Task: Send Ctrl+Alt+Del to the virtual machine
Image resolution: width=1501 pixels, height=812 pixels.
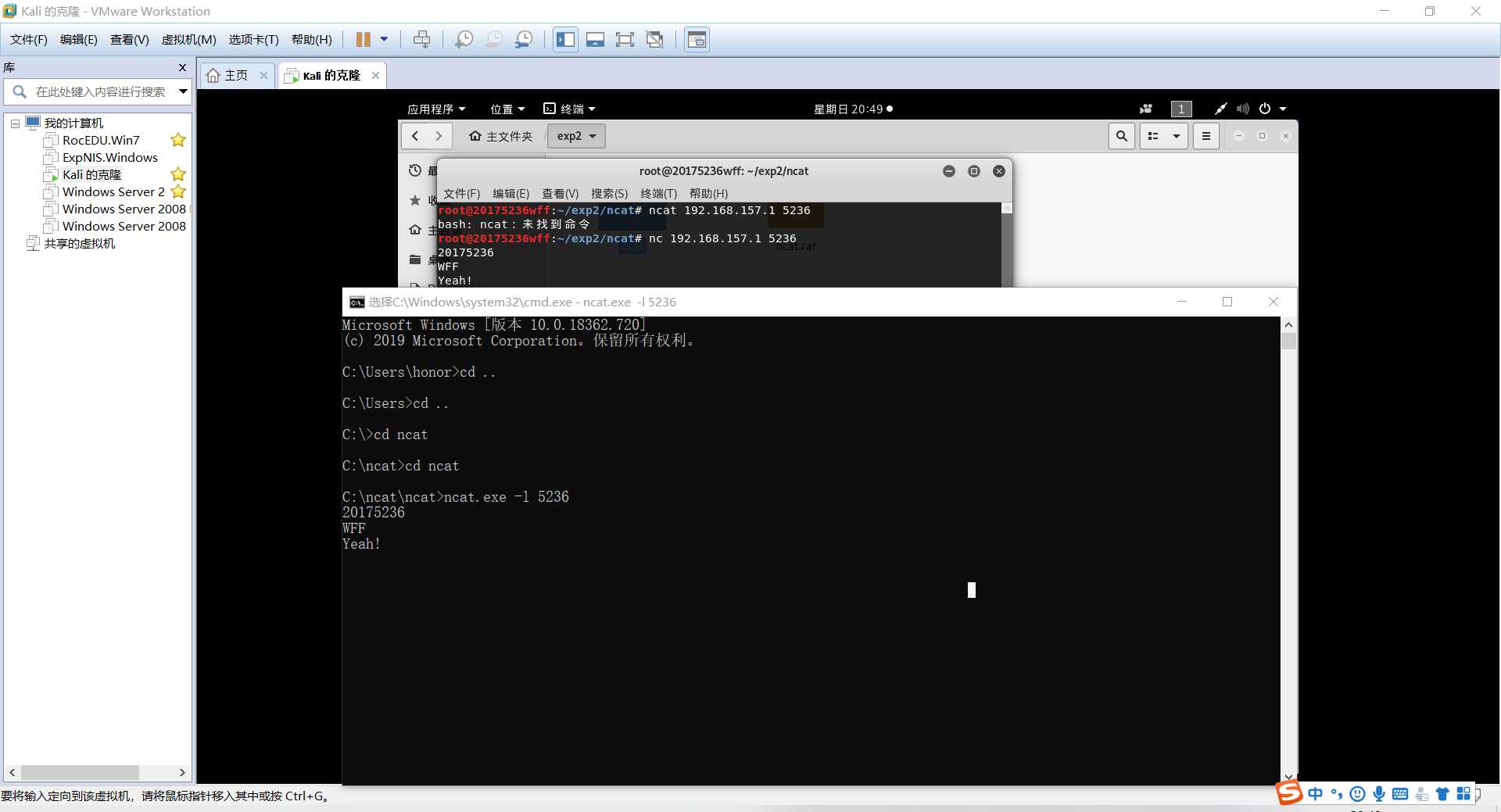Action: 421,39
